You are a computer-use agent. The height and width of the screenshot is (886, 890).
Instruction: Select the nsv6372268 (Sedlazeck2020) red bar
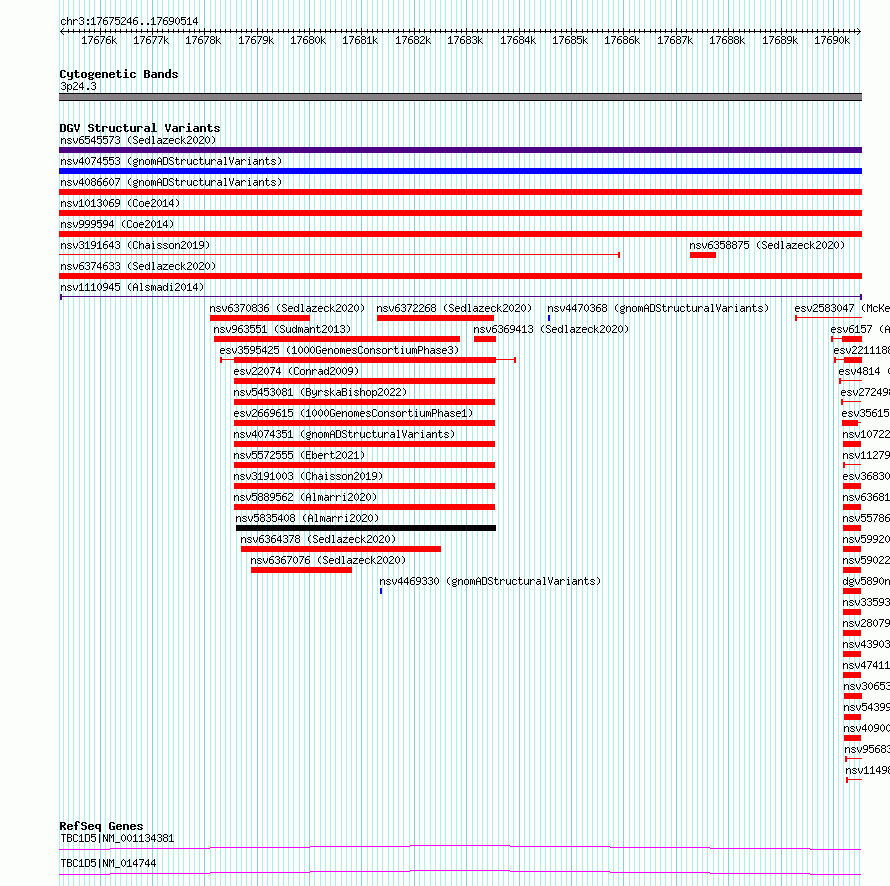coord(435,318)
